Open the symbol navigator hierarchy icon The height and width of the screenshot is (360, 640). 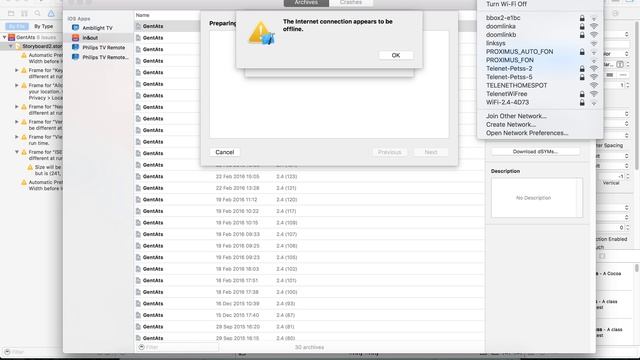coord(24,13)
